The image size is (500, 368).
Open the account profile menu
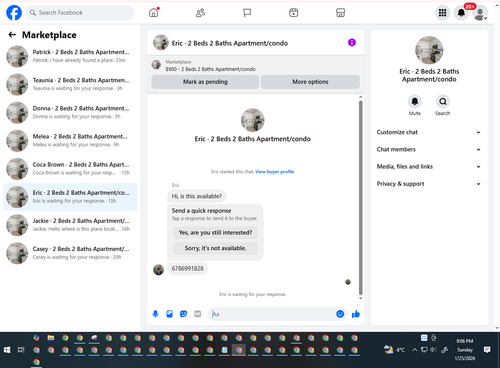point(480,13)
